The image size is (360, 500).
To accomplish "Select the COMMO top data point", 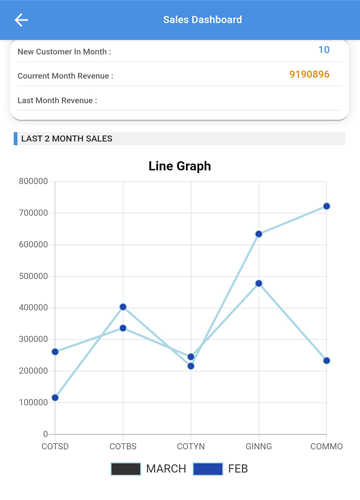I will (327, 206).
